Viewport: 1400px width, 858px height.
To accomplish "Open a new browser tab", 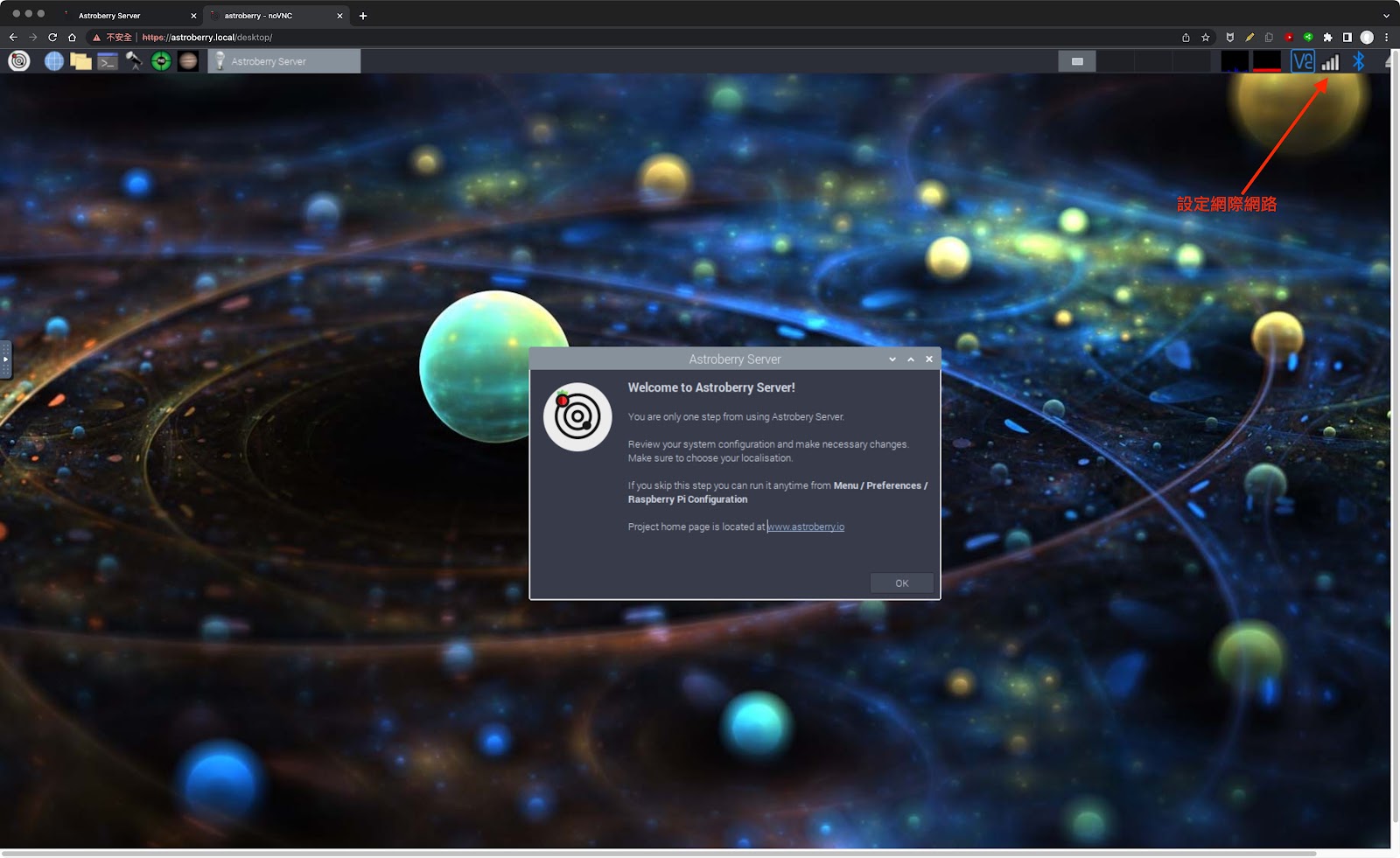I will pos(363,16).
